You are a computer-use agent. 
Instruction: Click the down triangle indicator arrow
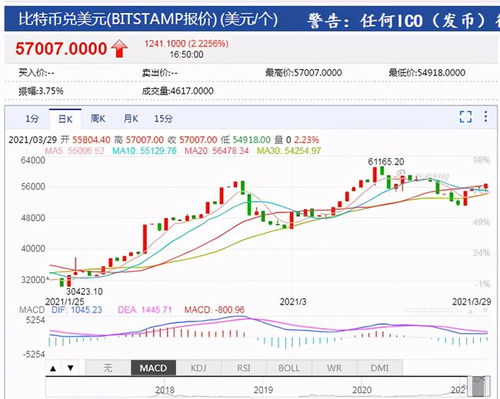pos(70,368)
